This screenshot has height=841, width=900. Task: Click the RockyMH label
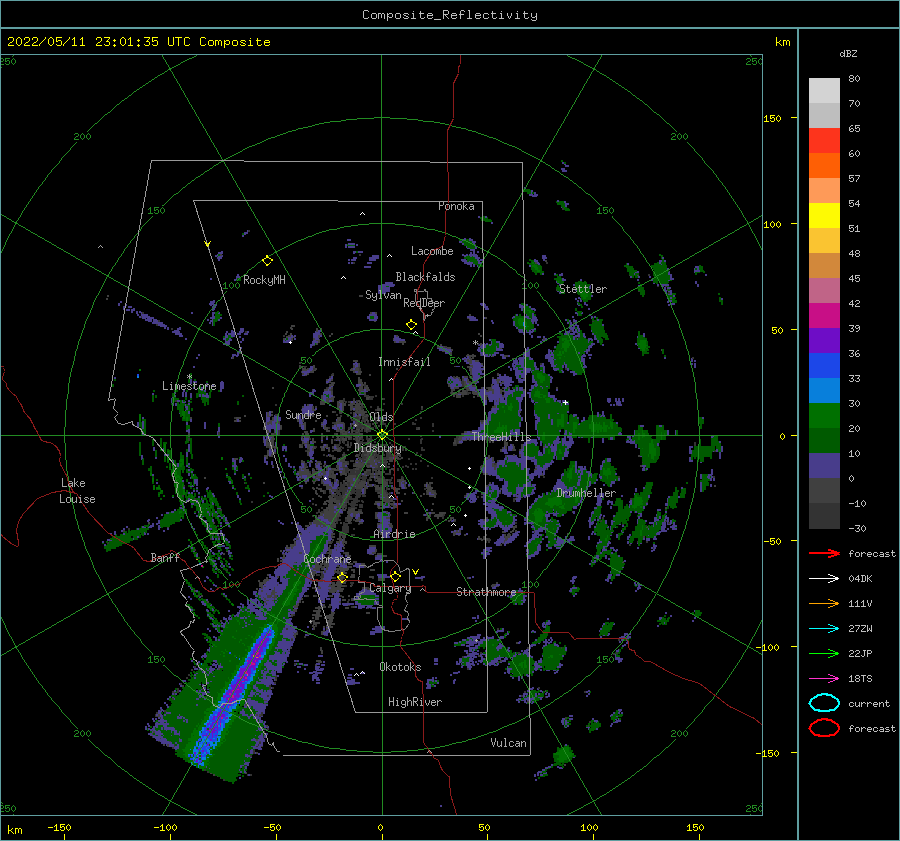[264, 280]
